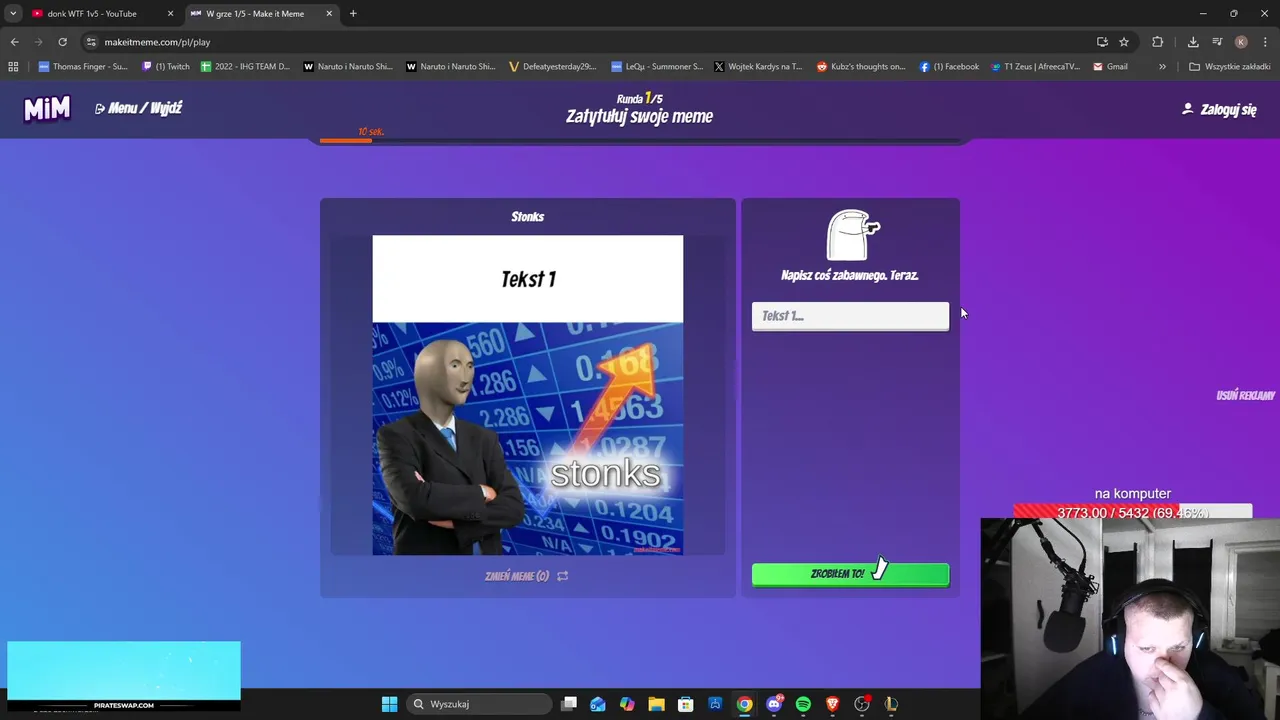Image resolution: width=1280 pixels, height=720 pixels.
Task: Click the MiM logo
Action: pyautogui.click(x=47, y=109)
